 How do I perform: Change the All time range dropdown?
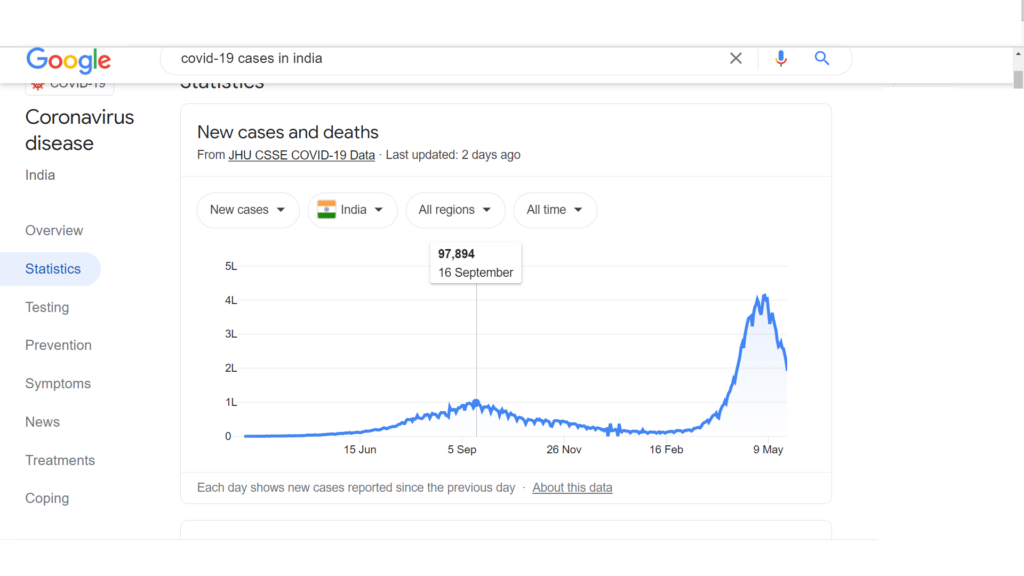[x=555, y=210]
